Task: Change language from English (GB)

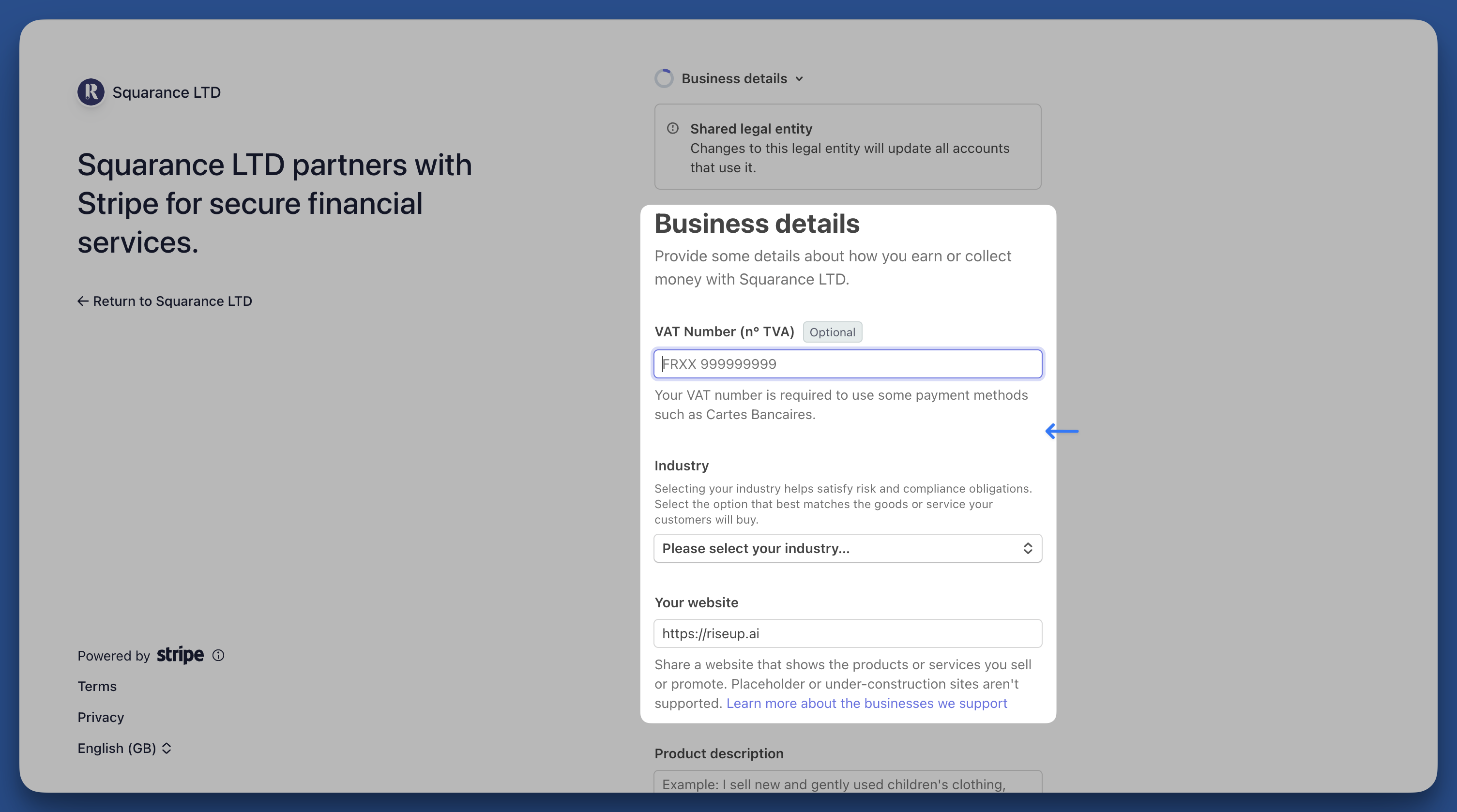Action: point(124,748)
